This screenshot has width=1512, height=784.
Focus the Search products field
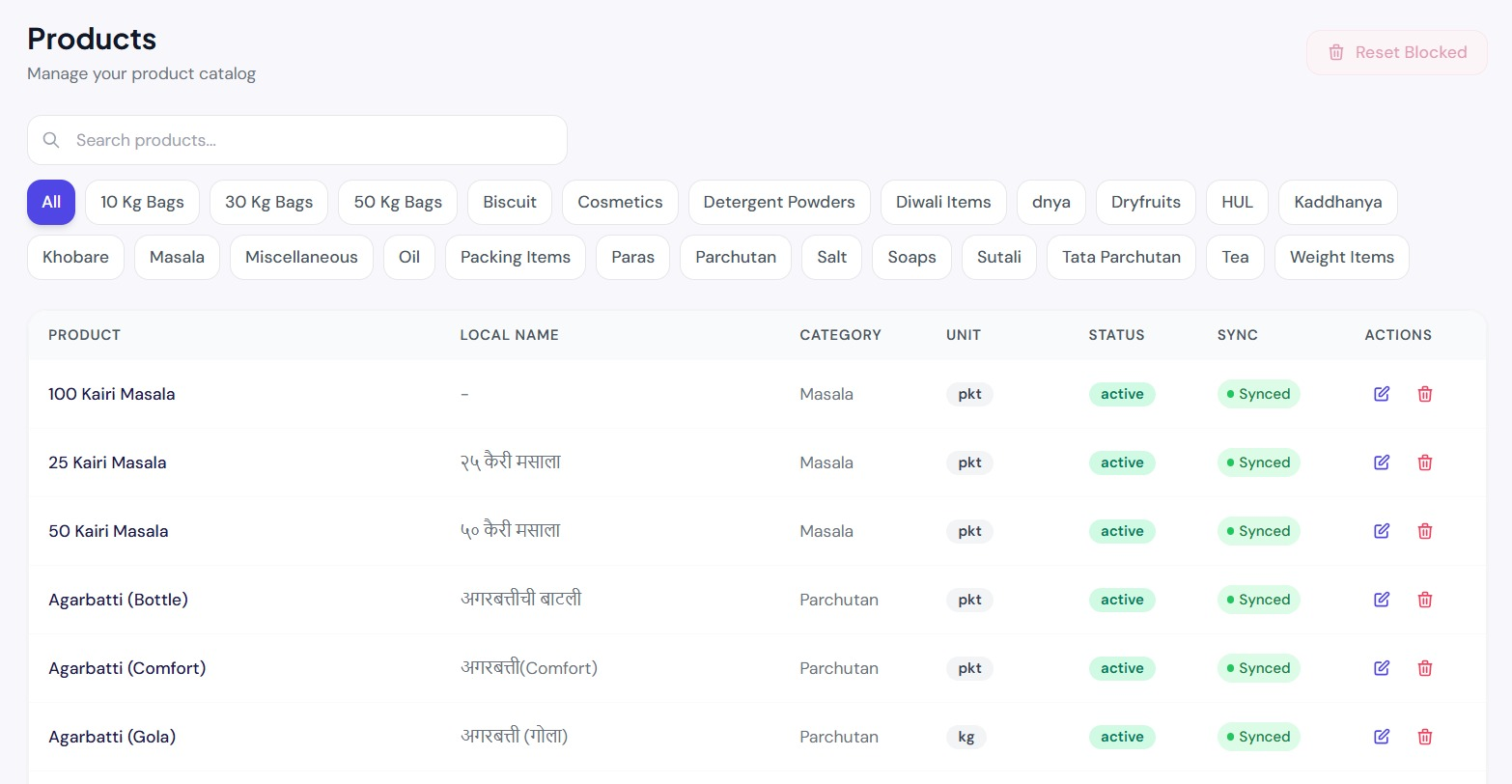point(296,140)
